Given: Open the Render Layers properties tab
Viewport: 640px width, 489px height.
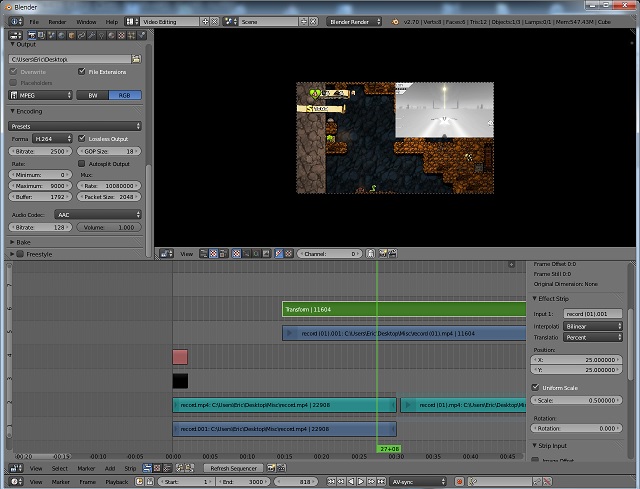Looking at the screenshot, I should point(42,36).
